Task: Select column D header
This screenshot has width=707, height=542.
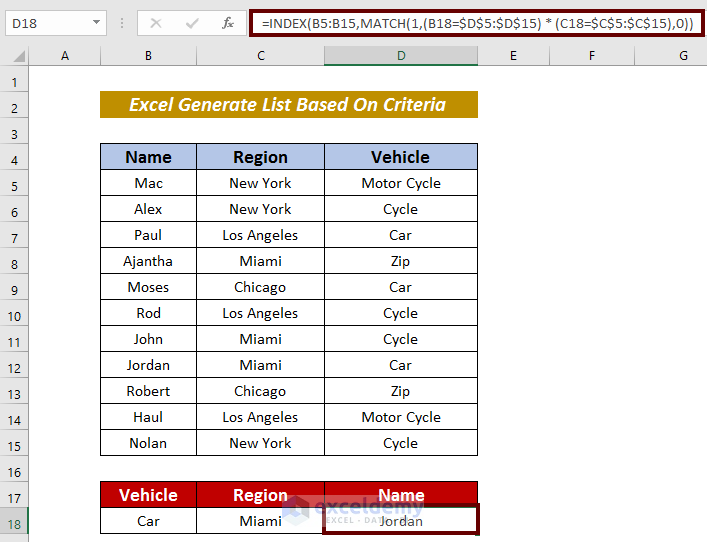Action: (400, 56)
